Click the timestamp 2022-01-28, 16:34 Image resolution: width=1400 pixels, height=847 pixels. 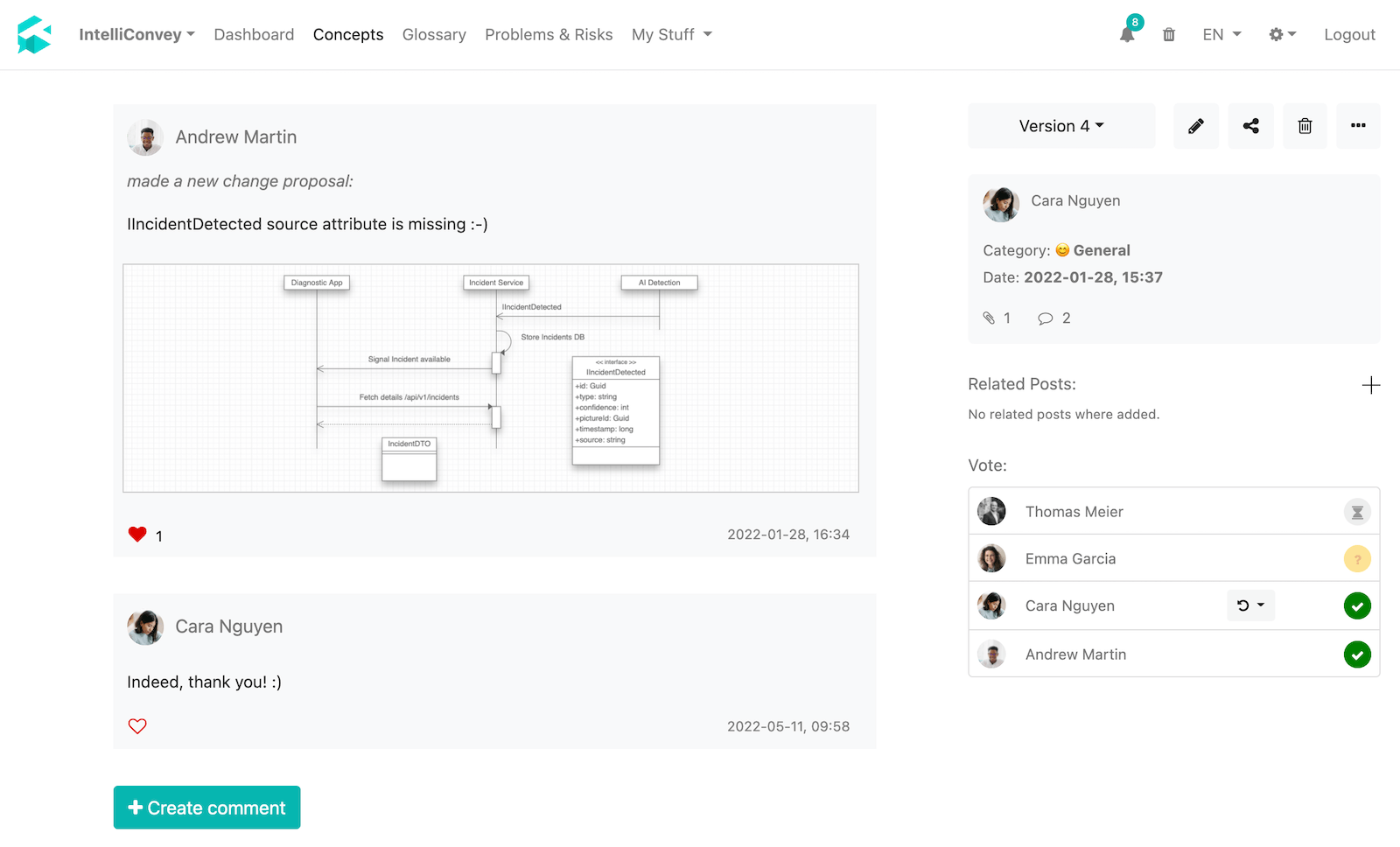pyautogui.click(x=788, y=535)
